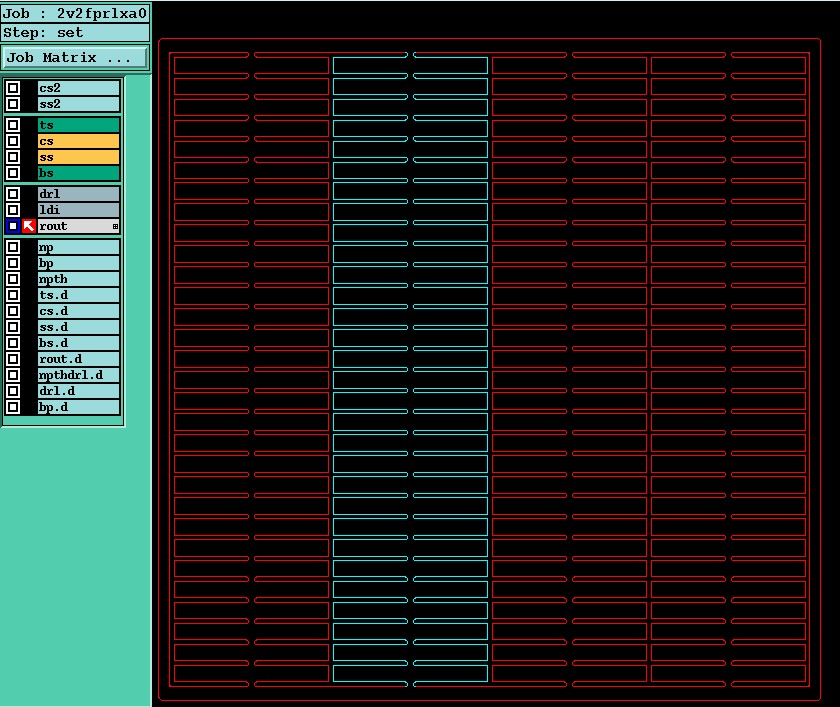Select the bp.d layer name
840x707 pixels.
[79, 407]
